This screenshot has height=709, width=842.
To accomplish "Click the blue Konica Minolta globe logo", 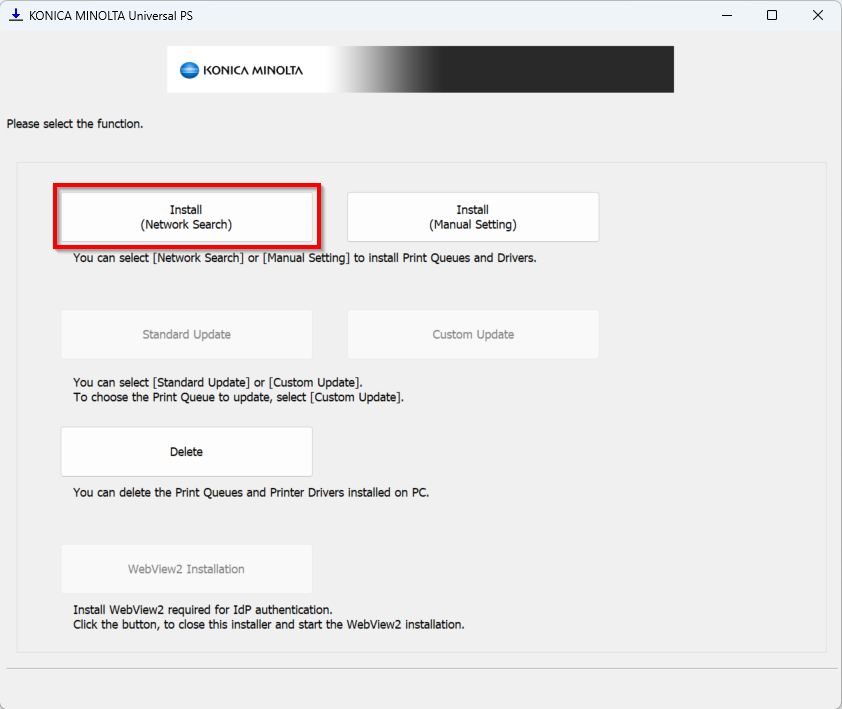I will coord(189,70).
